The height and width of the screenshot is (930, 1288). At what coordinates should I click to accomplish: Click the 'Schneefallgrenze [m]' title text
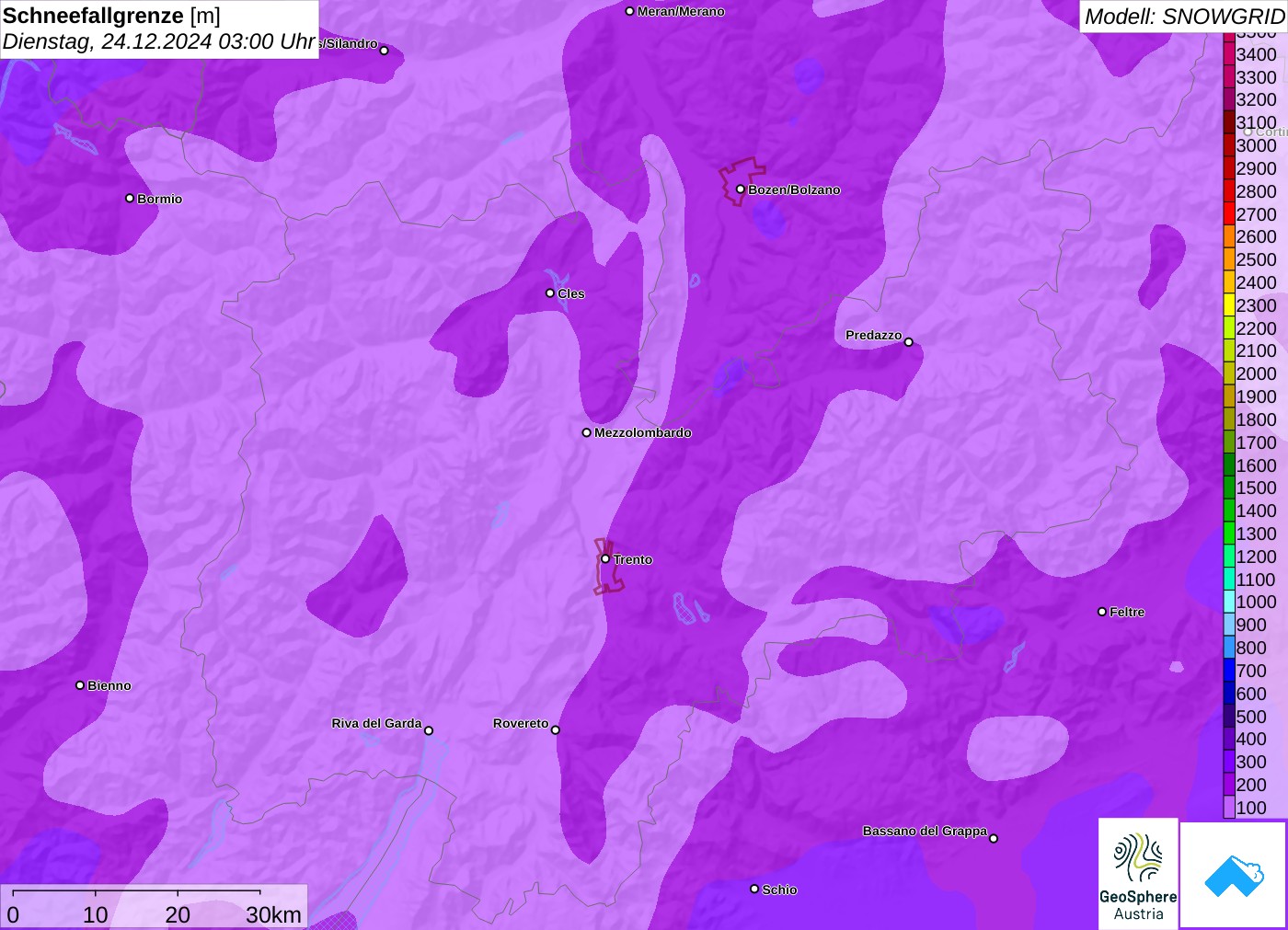point(111,16)
